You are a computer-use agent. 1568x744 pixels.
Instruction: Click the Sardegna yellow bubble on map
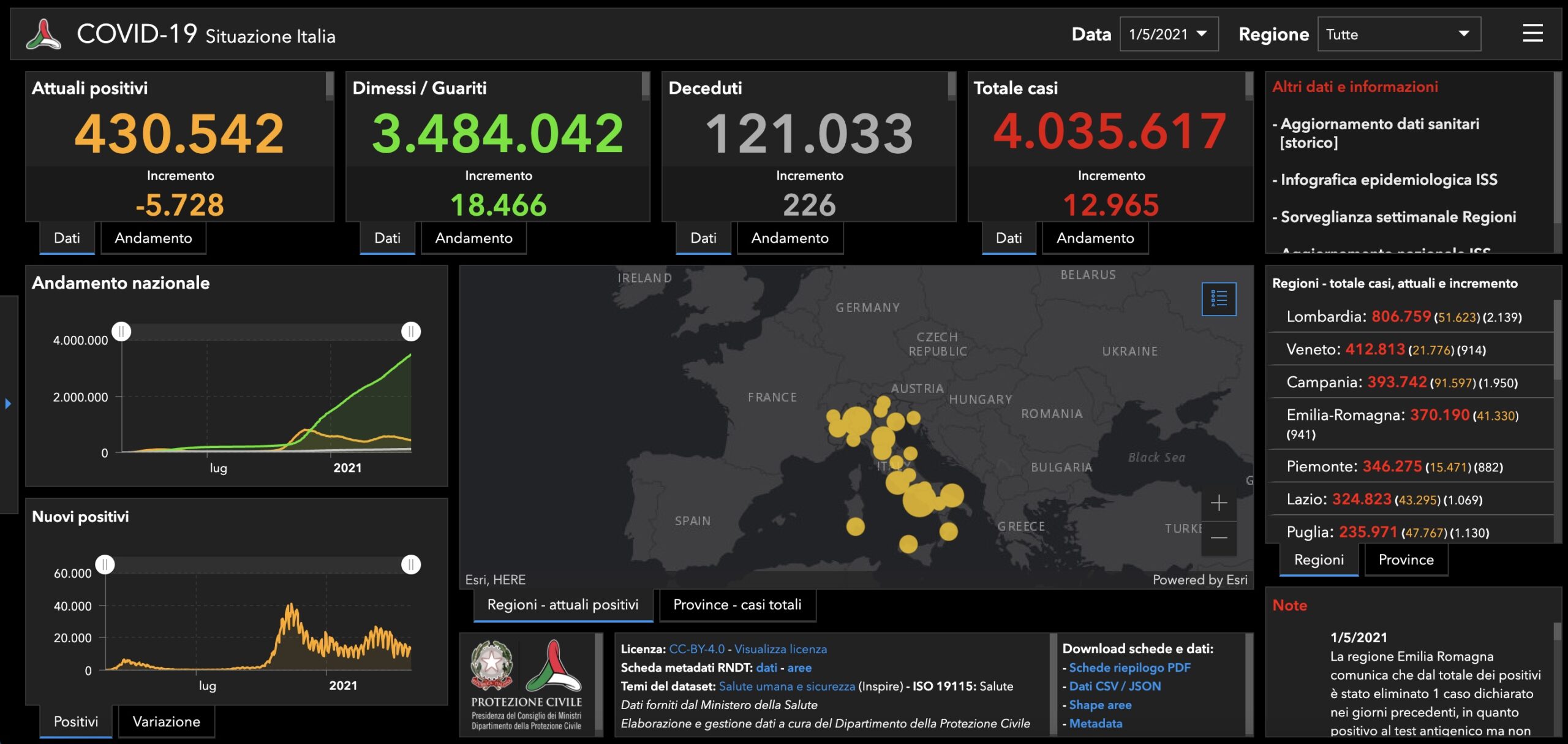click(855, 526)
